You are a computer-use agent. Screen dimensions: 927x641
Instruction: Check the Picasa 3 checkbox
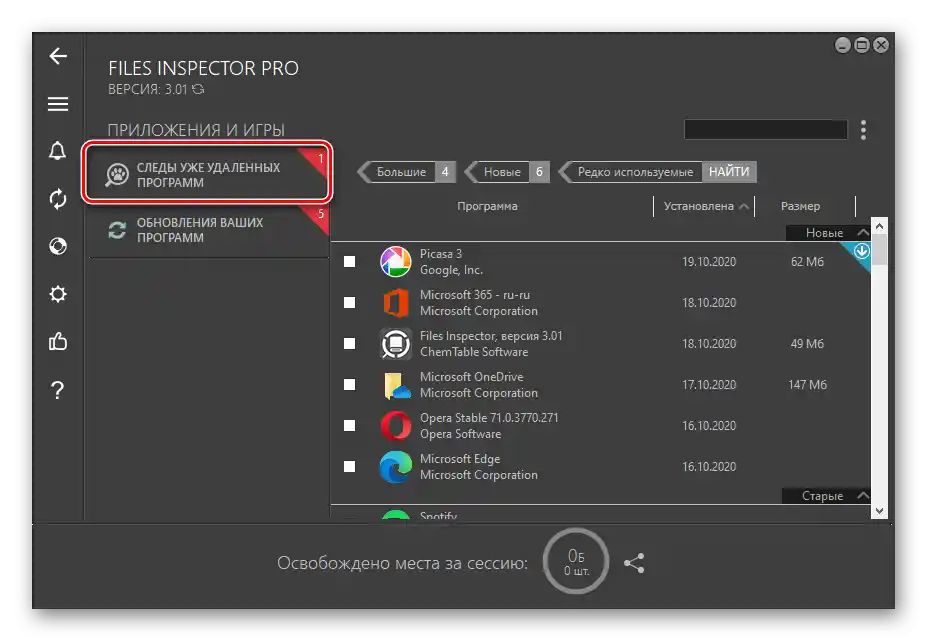(350, 261)
